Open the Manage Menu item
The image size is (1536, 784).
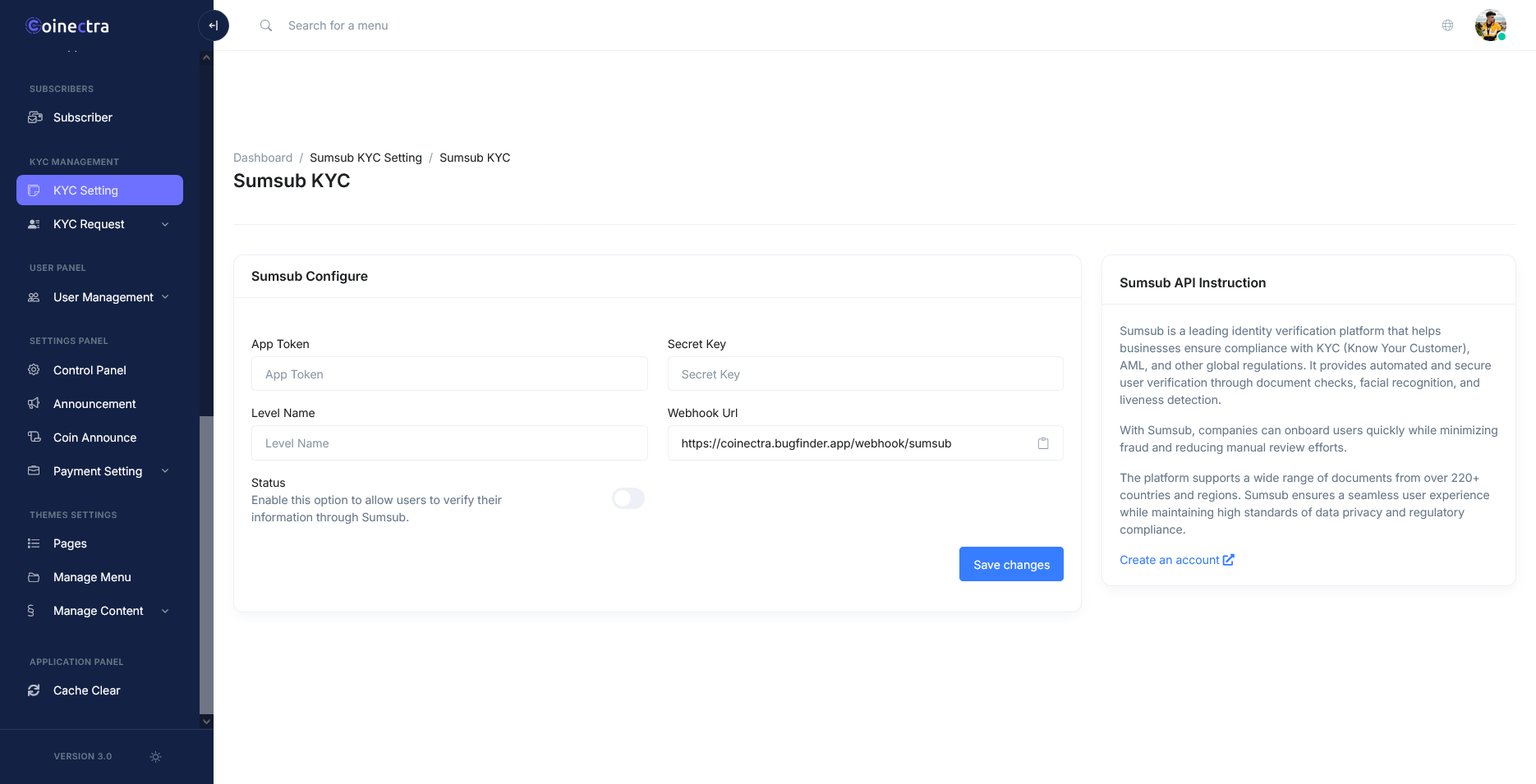tap(99, 577)
